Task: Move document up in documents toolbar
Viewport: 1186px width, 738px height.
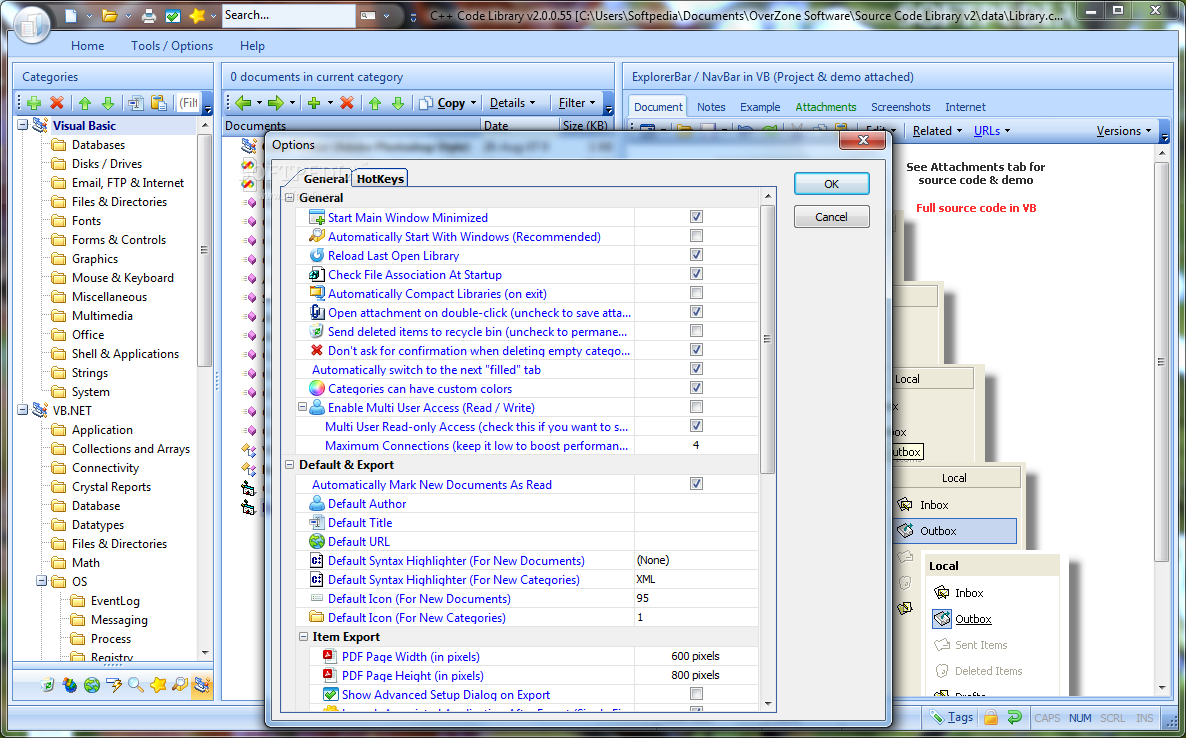Action: tap(375, 103)
